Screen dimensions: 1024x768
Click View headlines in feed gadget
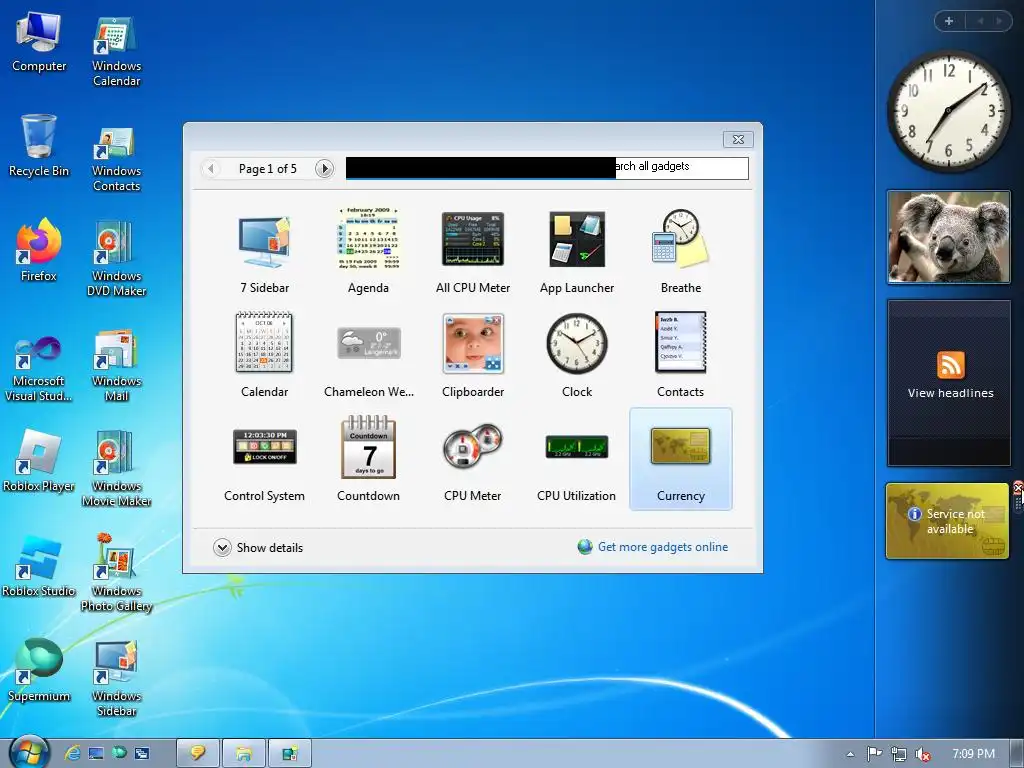coord(950,393)
